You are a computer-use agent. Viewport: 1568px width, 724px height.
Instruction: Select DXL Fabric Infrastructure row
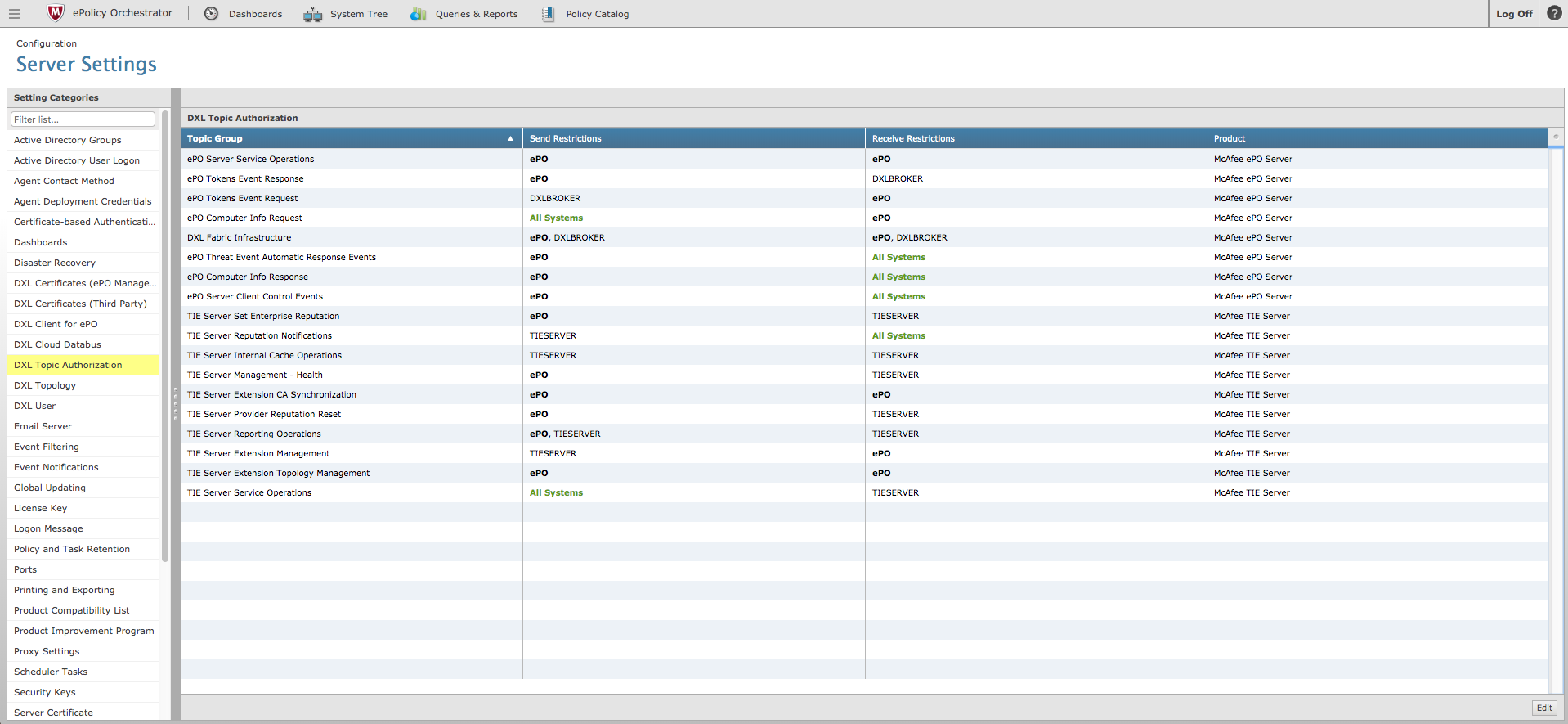[864, 237]
